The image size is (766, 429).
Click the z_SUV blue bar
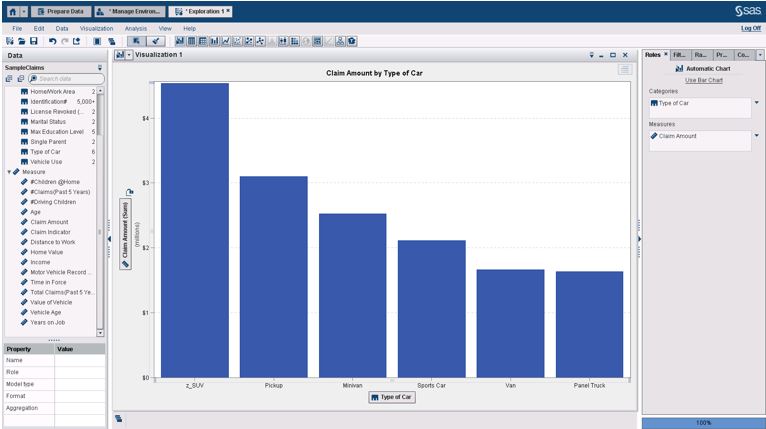(195, 230)
